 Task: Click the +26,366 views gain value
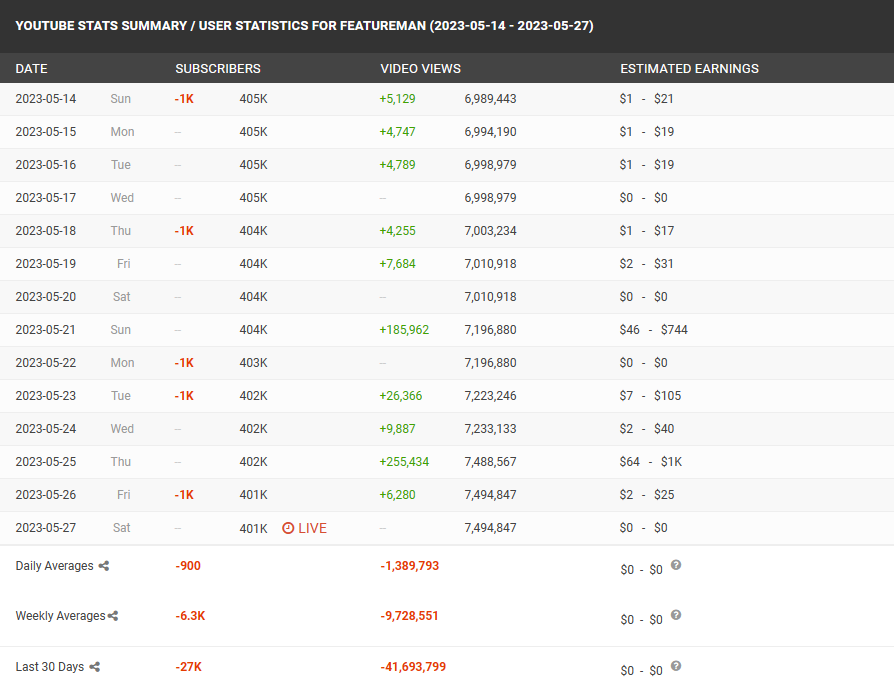click(x=401, y=396)
